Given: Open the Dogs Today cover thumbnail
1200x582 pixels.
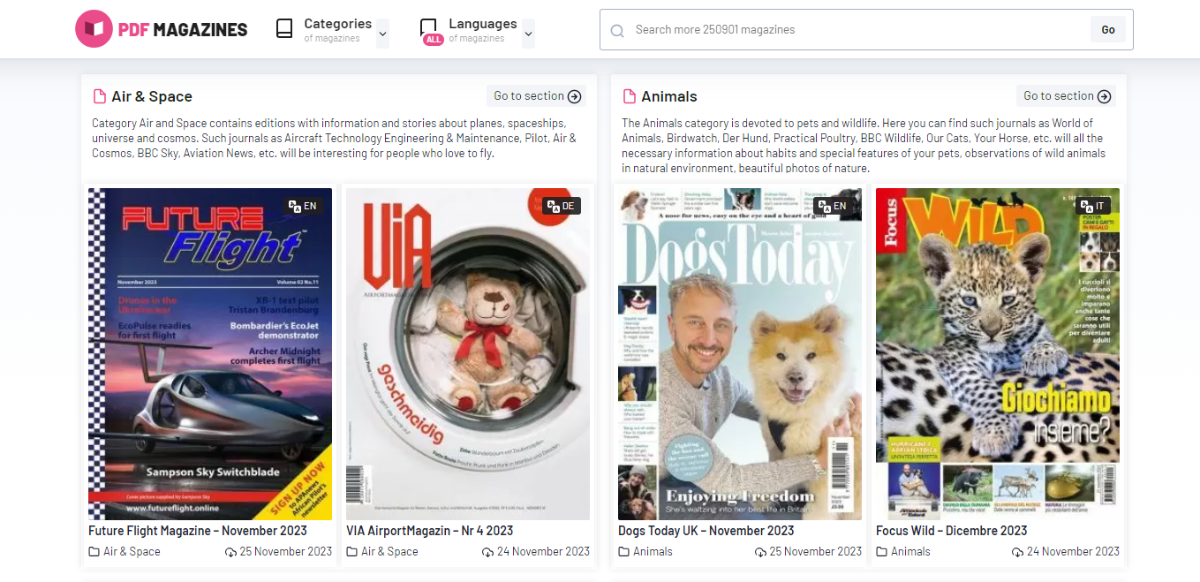Looking at the screenshot, I should 740,353.
